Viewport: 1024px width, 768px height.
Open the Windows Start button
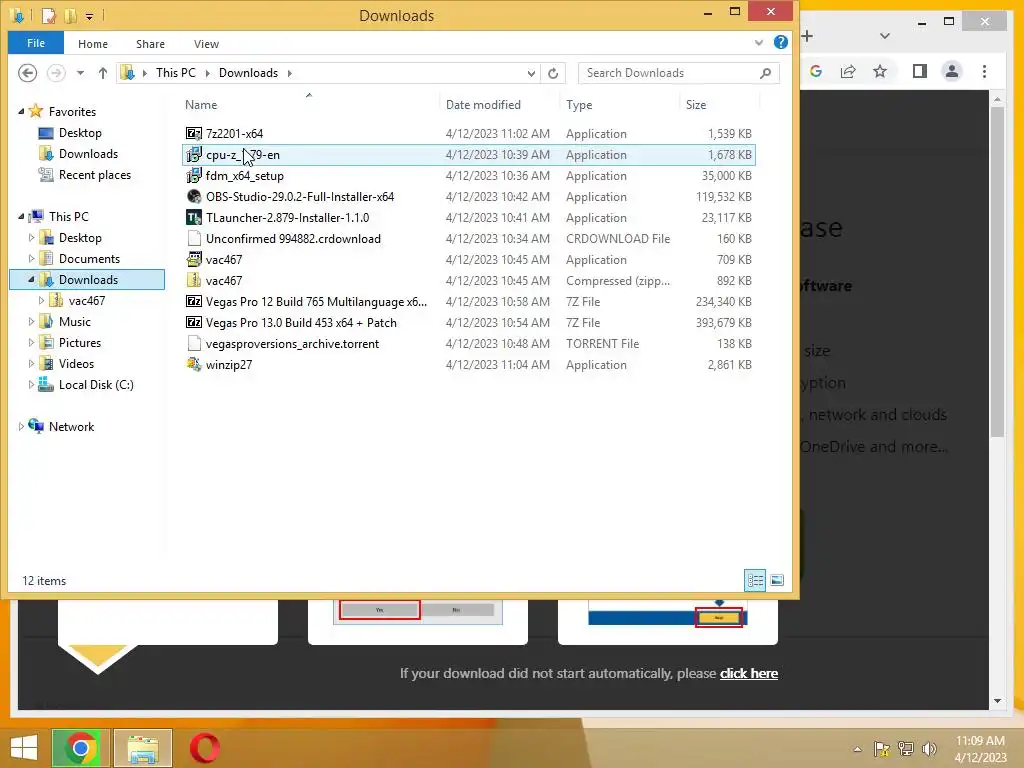click(24, 748)
